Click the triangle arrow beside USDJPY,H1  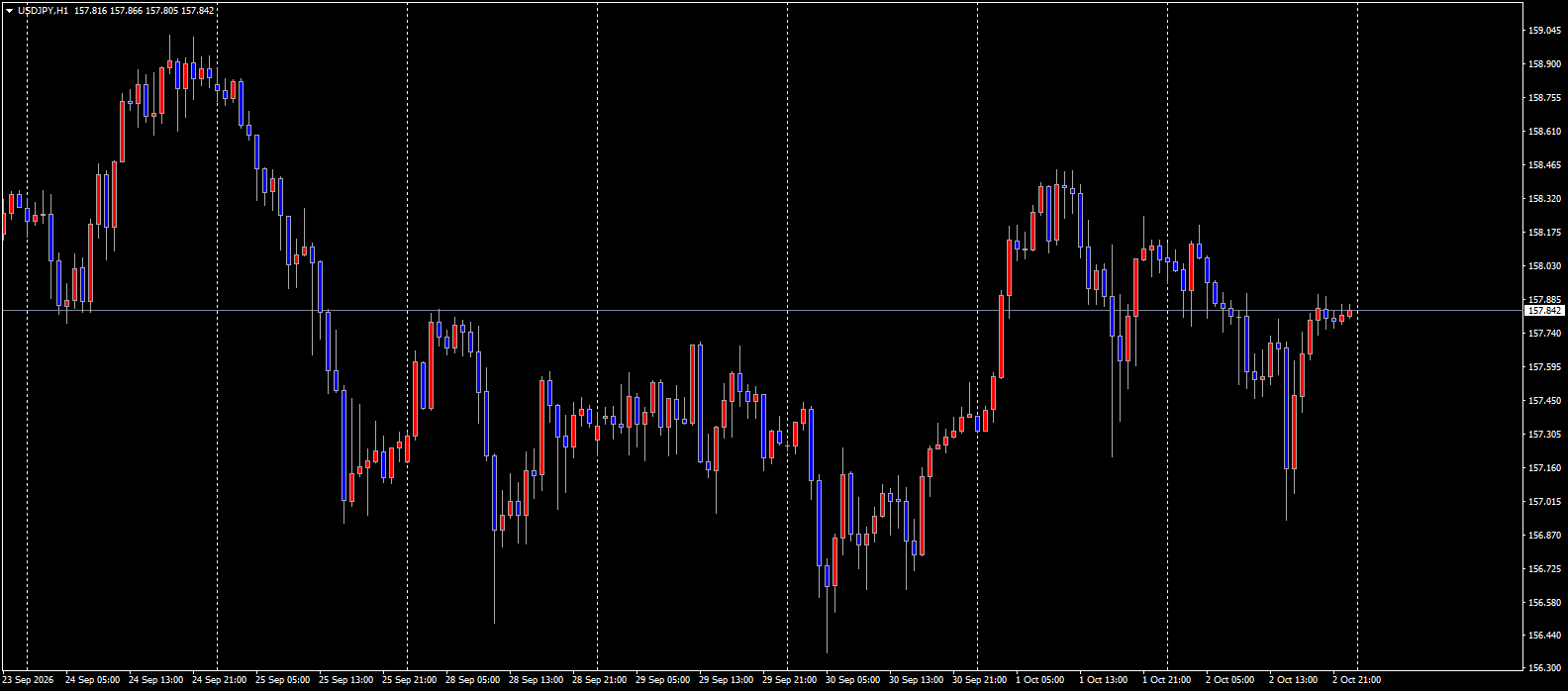pos(9,11)
